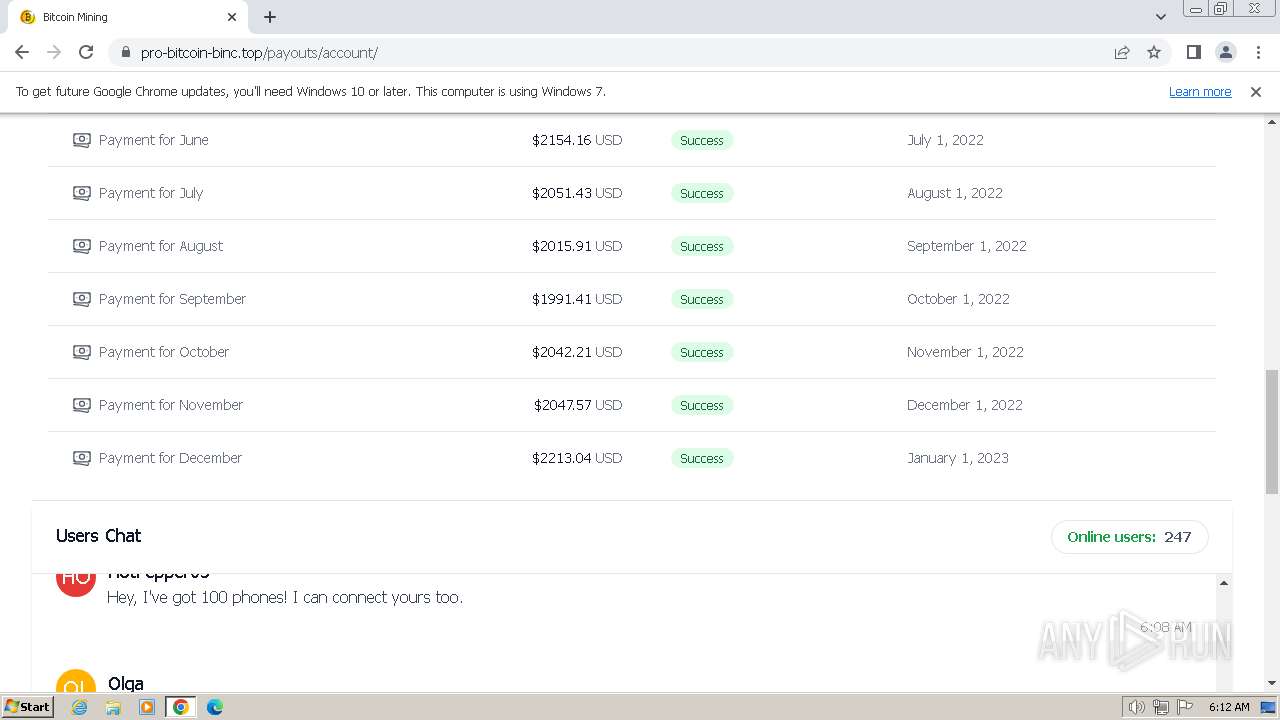
Task: Click the Success badge for October payment
Action: [x=702, y=352]
